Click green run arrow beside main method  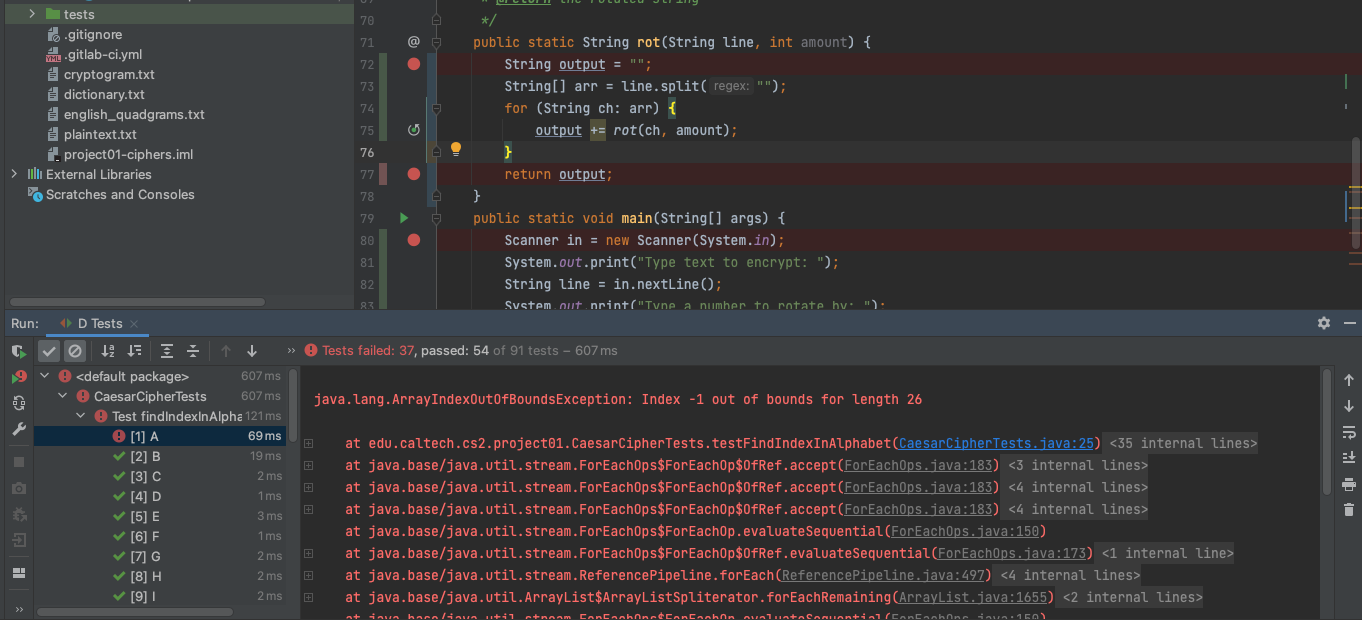[x=404, y=218]
